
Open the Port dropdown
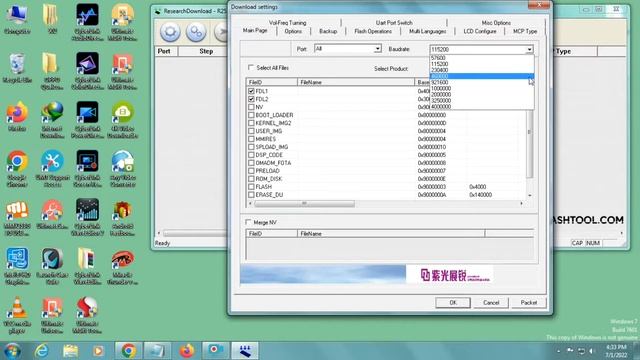(x=348, y=49)
